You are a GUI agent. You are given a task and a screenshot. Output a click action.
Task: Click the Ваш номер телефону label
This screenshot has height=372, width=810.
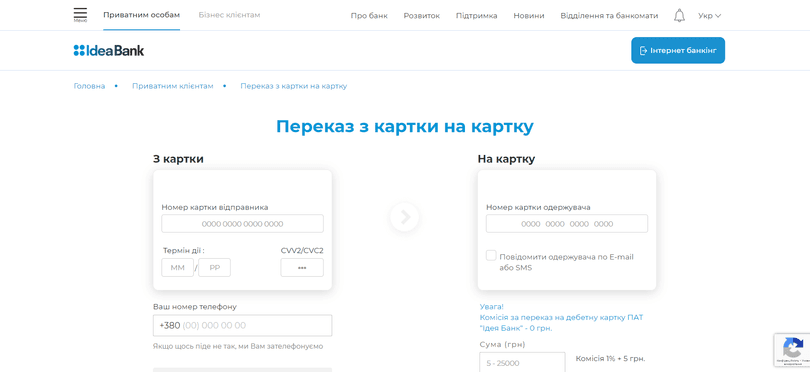195,306
